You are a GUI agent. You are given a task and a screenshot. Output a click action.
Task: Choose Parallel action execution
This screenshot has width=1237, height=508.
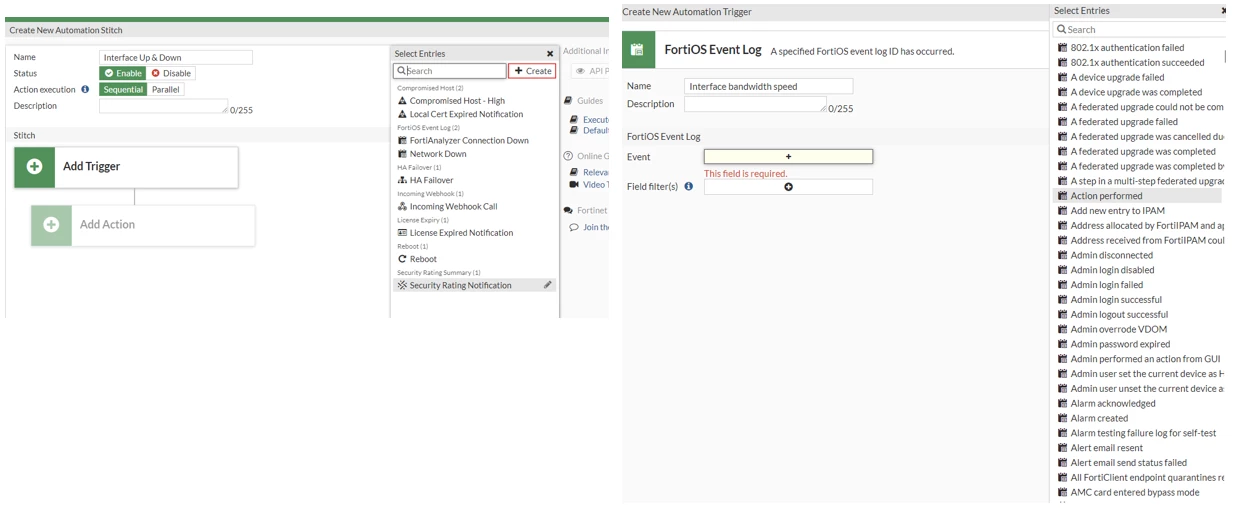tap(166, 89)
